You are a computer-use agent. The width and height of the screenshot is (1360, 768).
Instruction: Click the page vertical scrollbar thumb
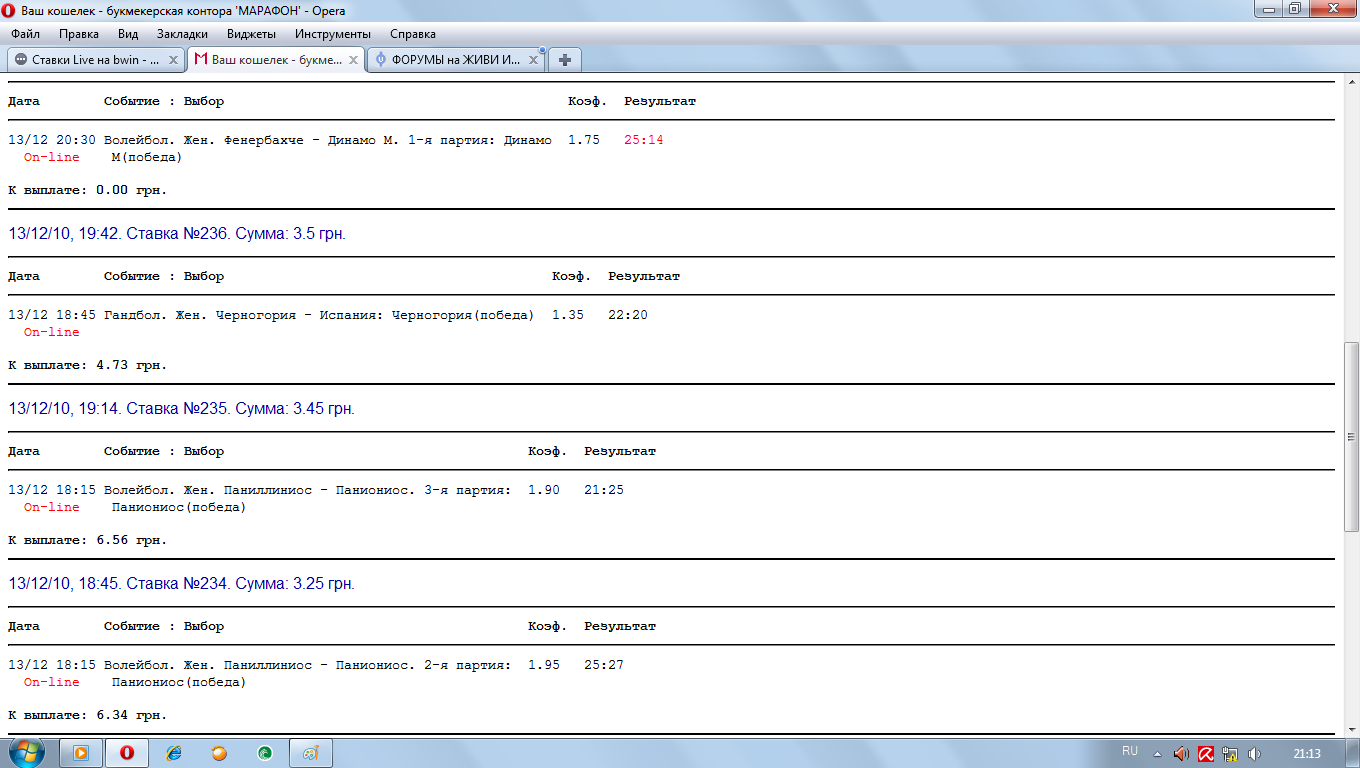click(1351, 437)
